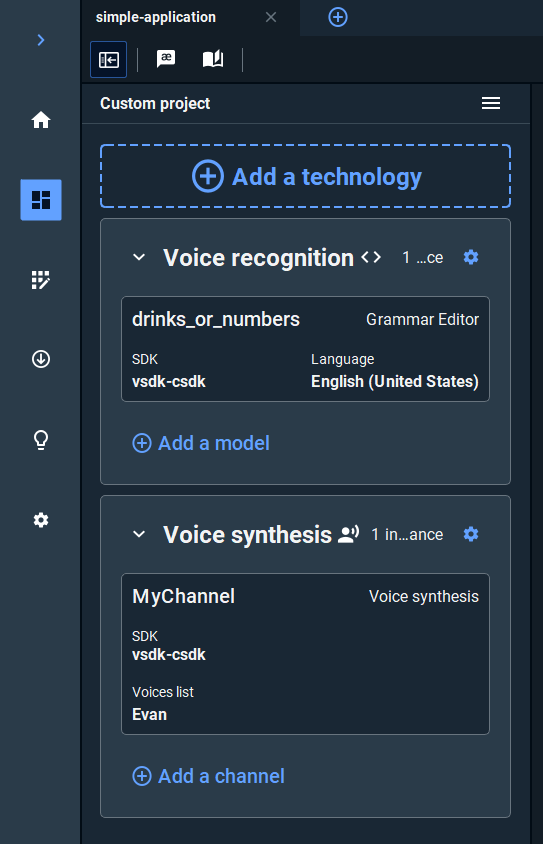Viewport: 543px width, 844px height.
Task: Collapse the Voice recognition section
Action: click(x=139, y=257)
